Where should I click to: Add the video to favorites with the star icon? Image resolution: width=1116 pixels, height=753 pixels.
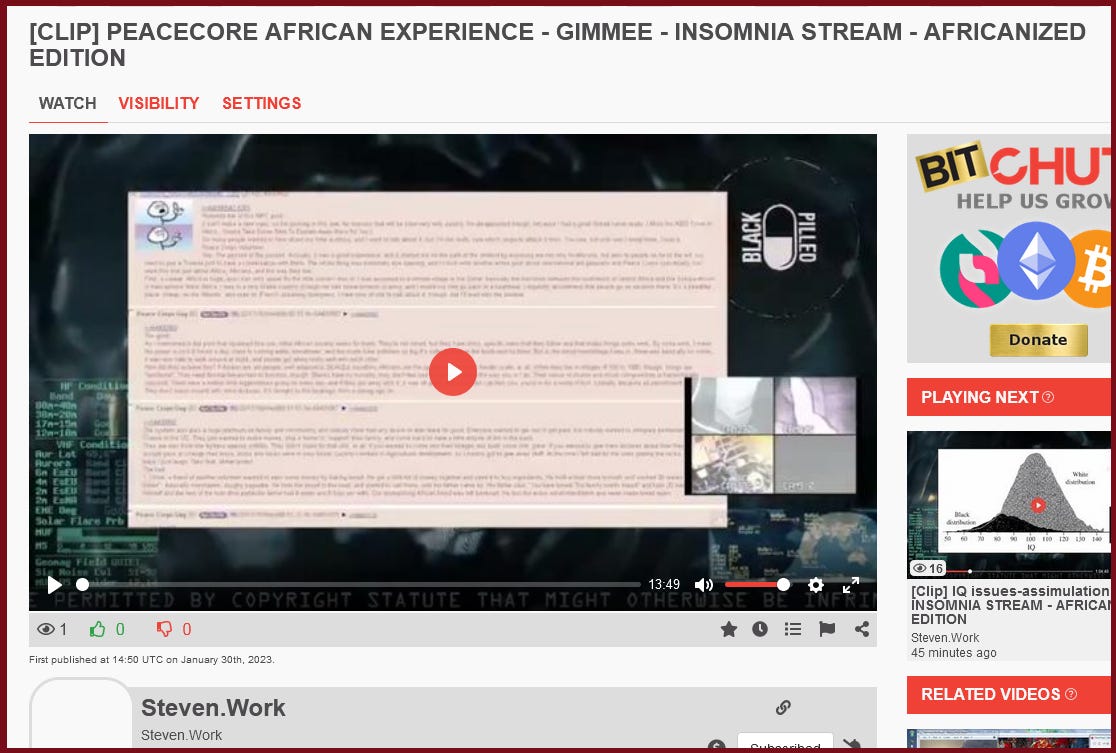click(x=728, y=629)
